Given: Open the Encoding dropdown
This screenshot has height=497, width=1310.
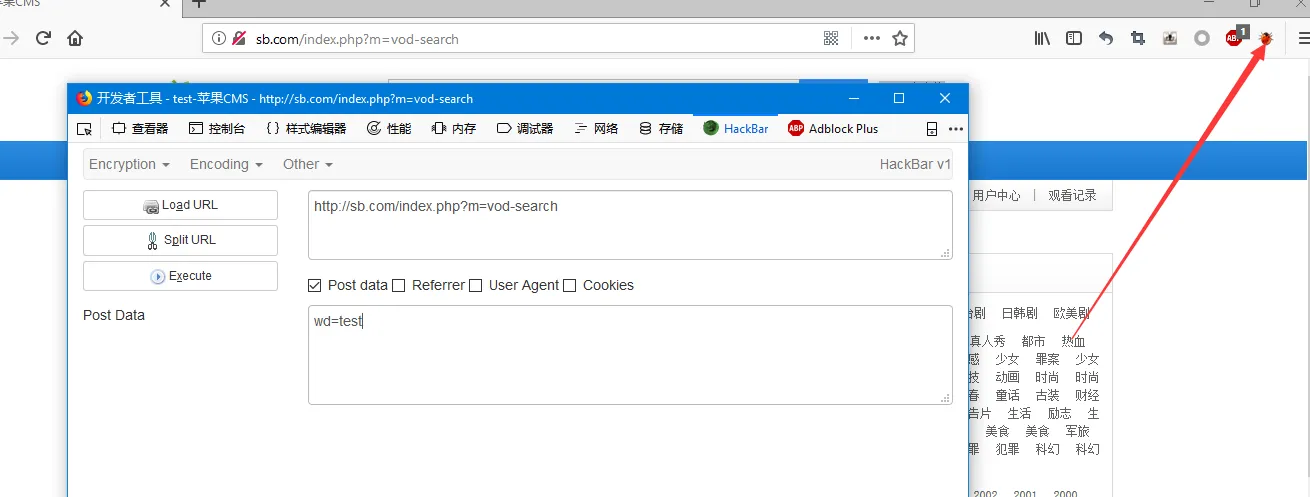Looking at the screenshot, I should [226, 164].
